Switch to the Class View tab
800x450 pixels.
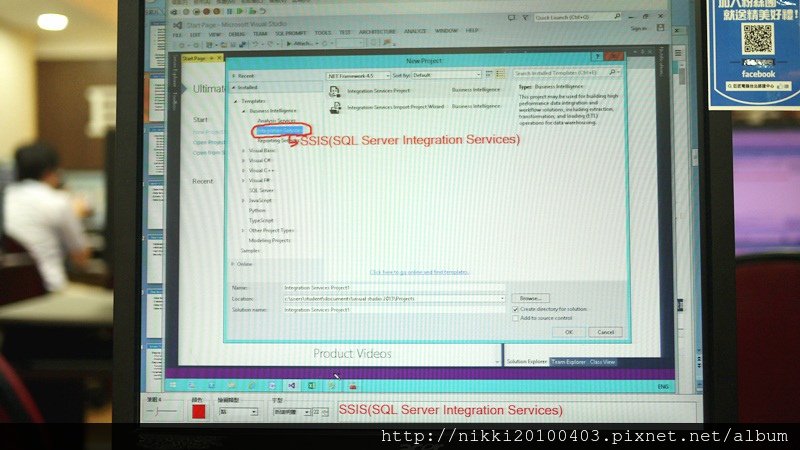[602, 362]
